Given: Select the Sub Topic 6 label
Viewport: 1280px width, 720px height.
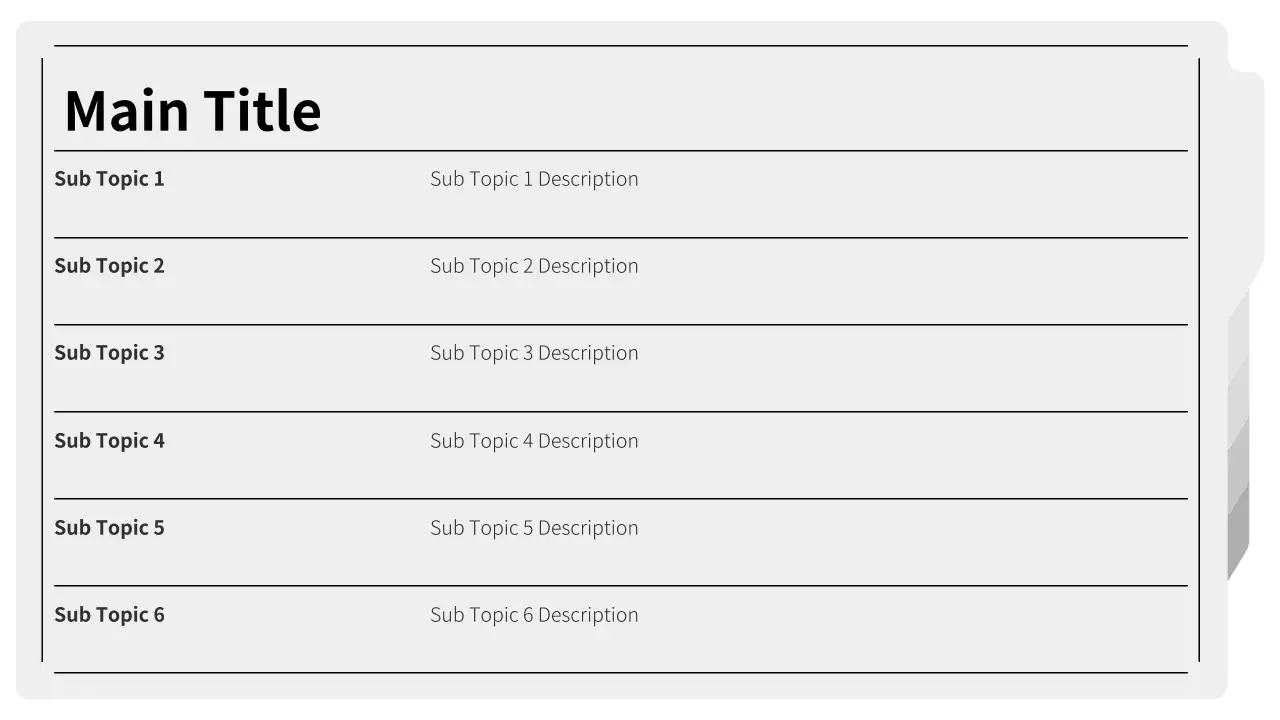Looking at the screenshot, I should point(109,615).
